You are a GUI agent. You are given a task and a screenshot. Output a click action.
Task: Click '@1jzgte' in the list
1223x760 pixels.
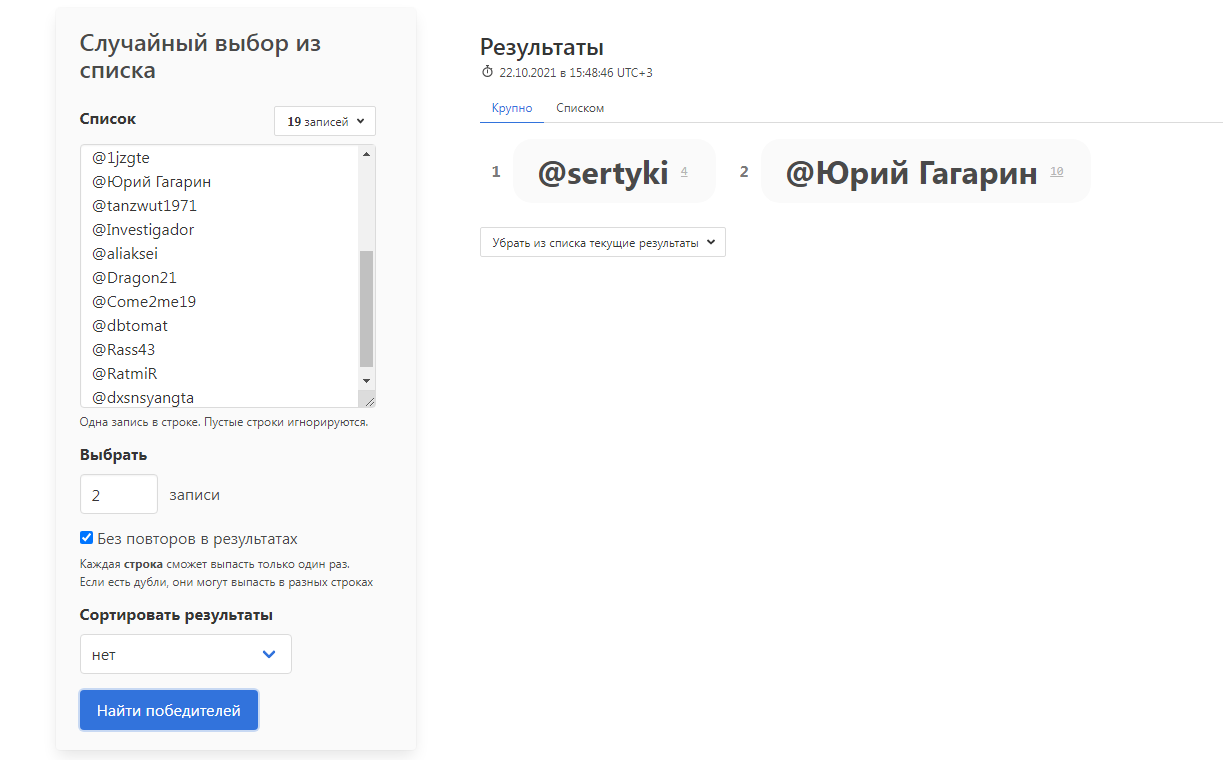(121, 157)
